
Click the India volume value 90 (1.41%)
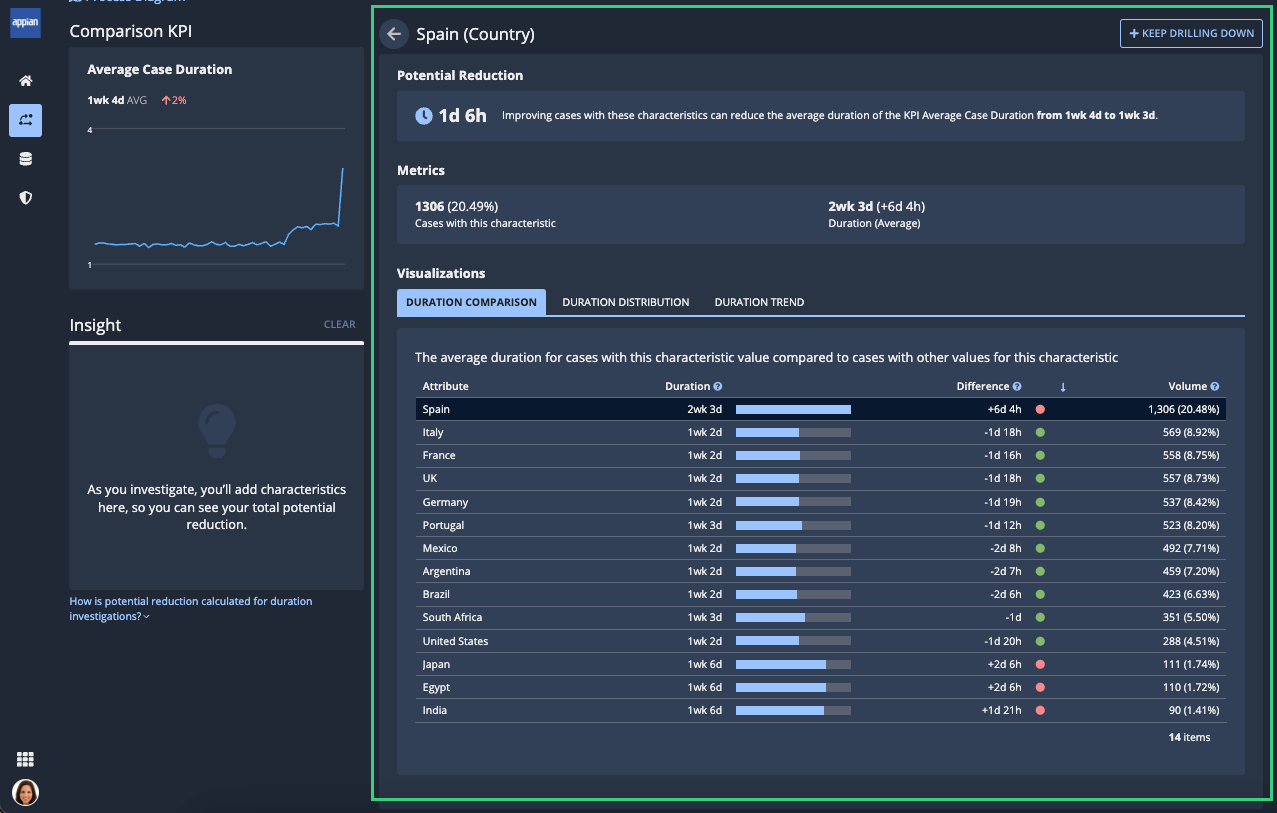(x=1189, y=710)
